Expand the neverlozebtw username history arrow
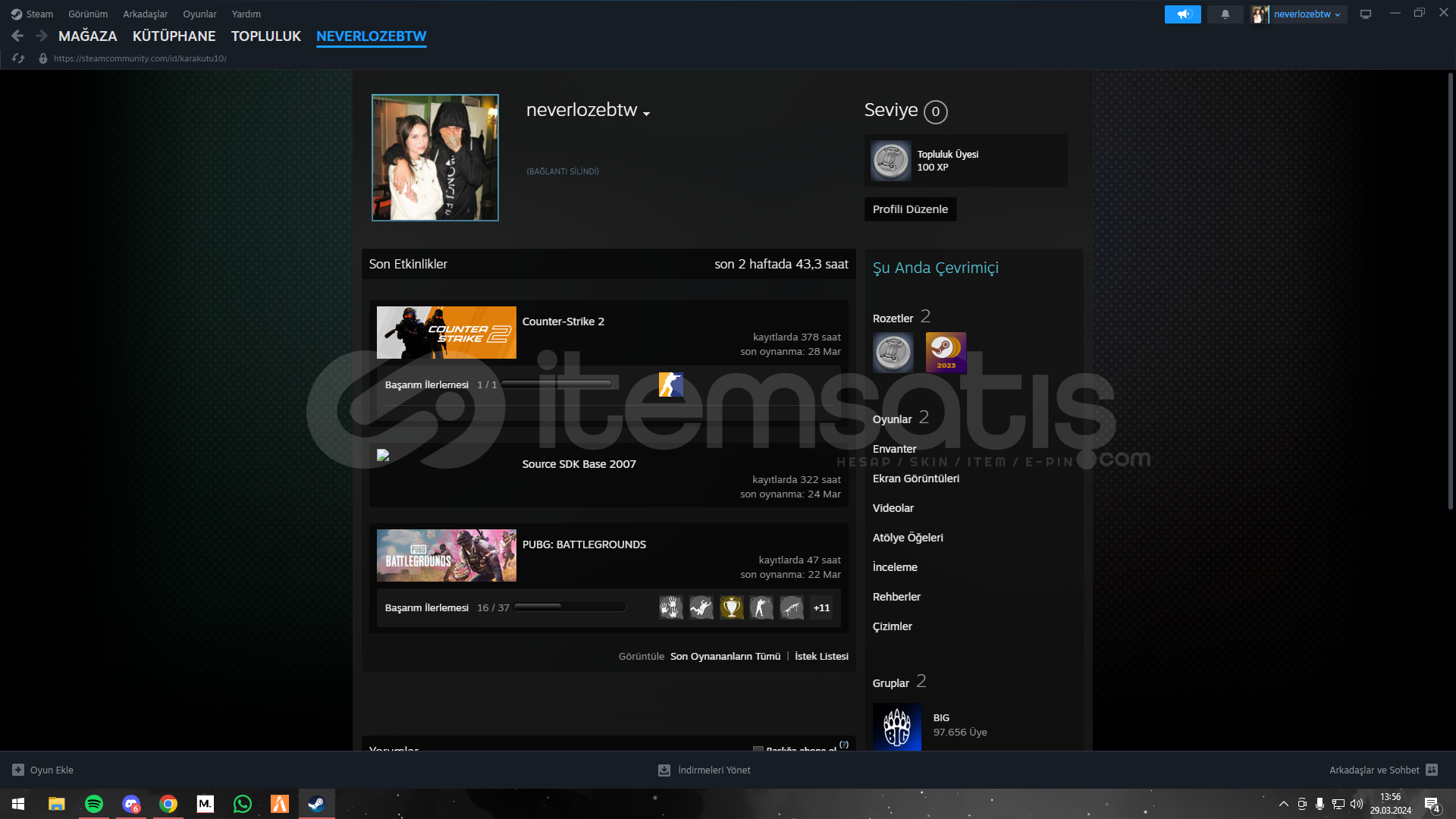Screen dimensions: 1456x819 tap(646, 114)
